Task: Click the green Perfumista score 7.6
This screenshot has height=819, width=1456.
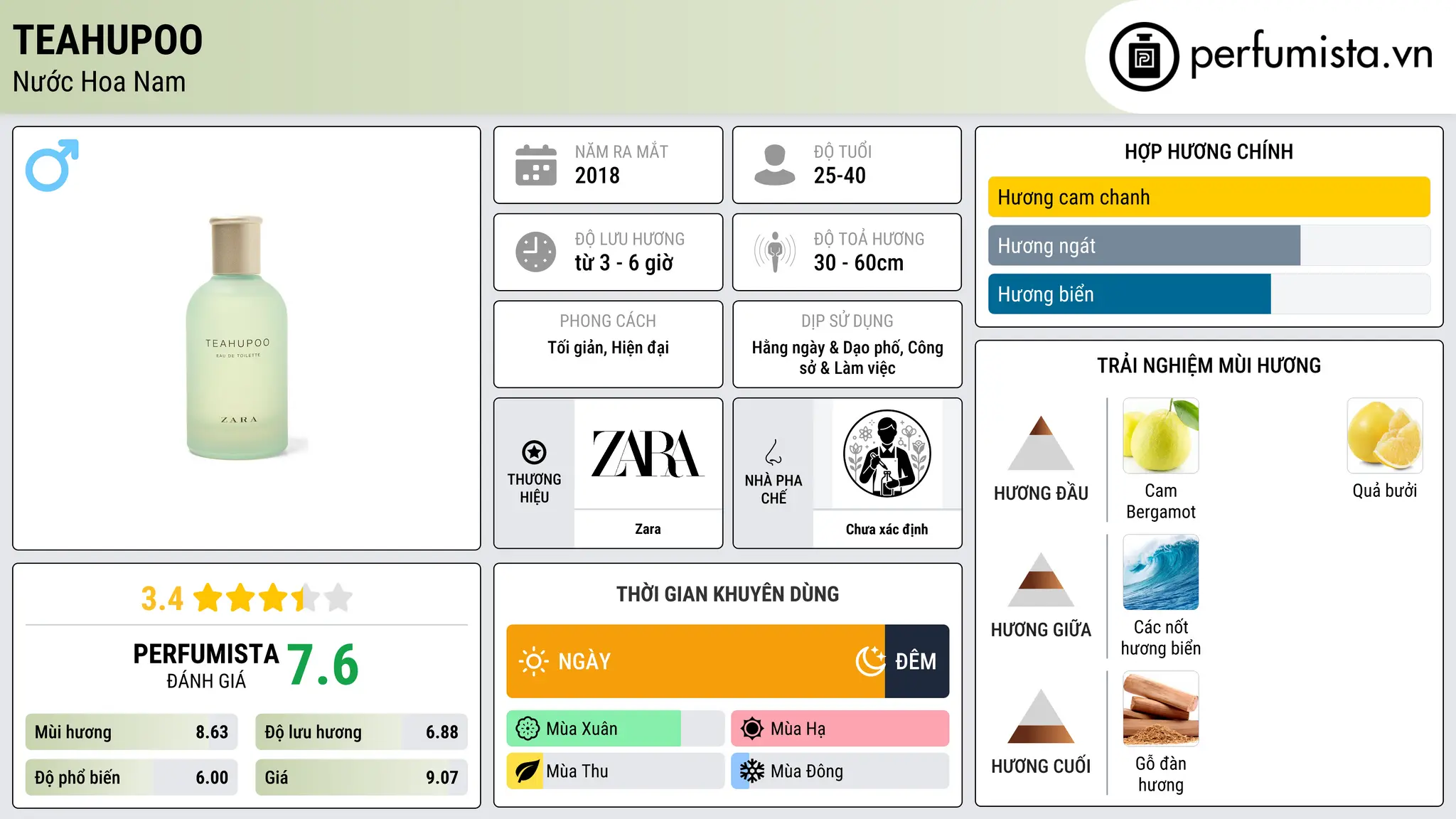Action: click(323, 665)
